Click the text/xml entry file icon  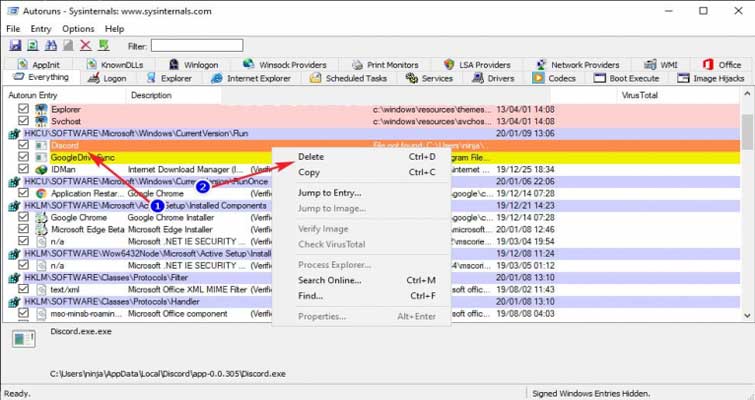[x=41, y=290]
